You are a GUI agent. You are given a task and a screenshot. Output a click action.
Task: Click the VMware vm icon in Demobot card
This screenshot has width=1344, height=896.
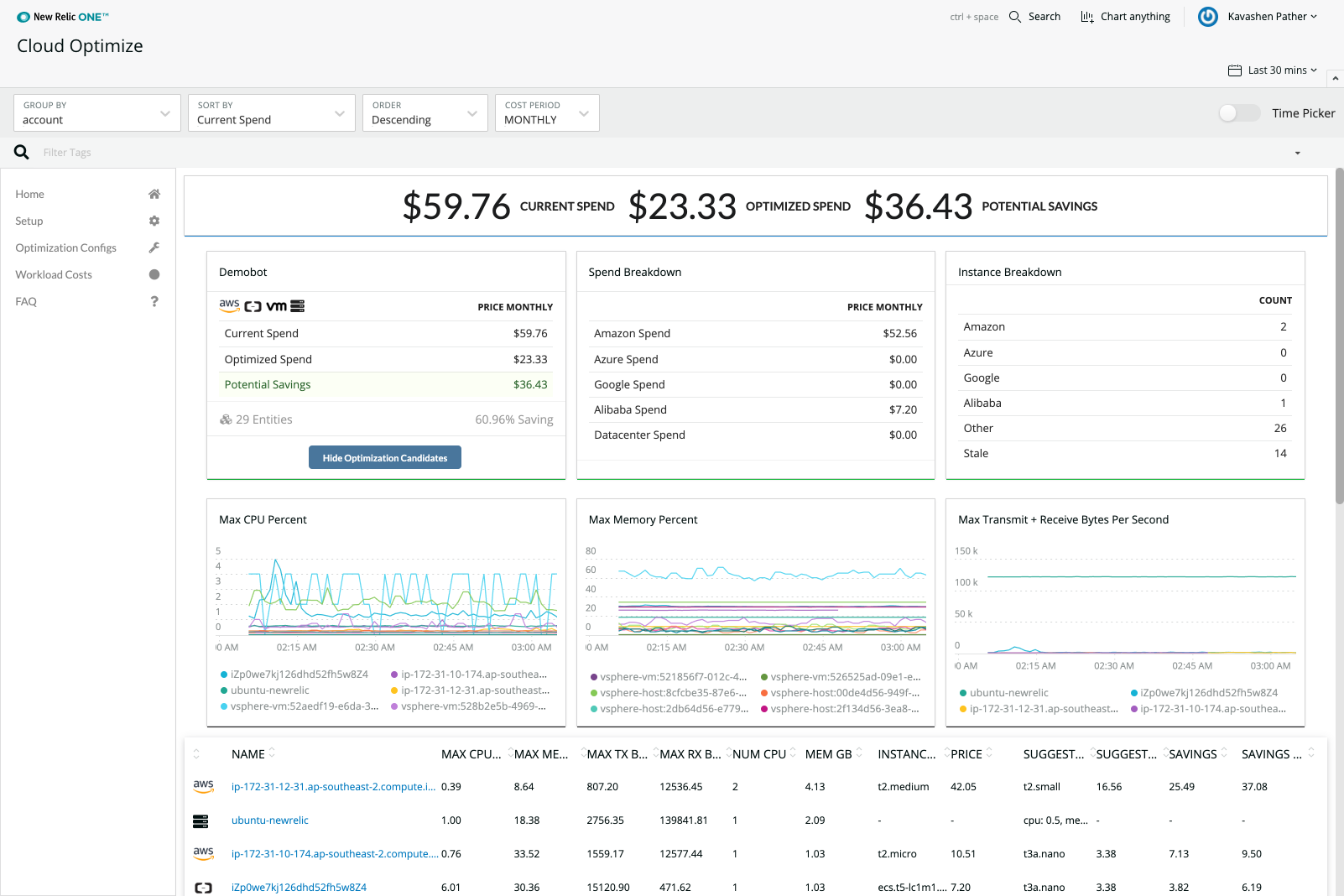[277, 307]
